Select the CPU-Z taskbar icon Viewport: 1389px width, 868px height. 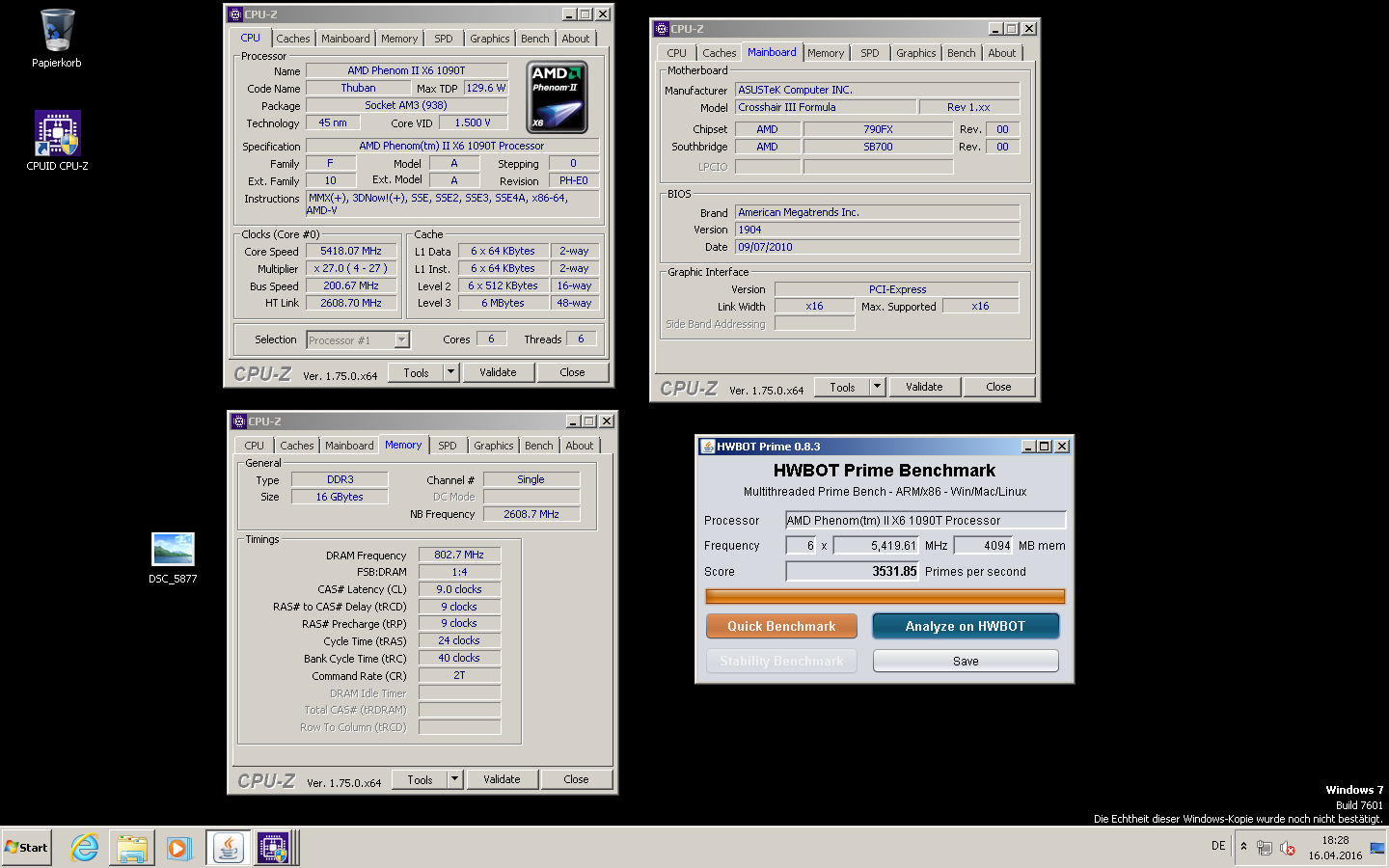coord(274,848)
